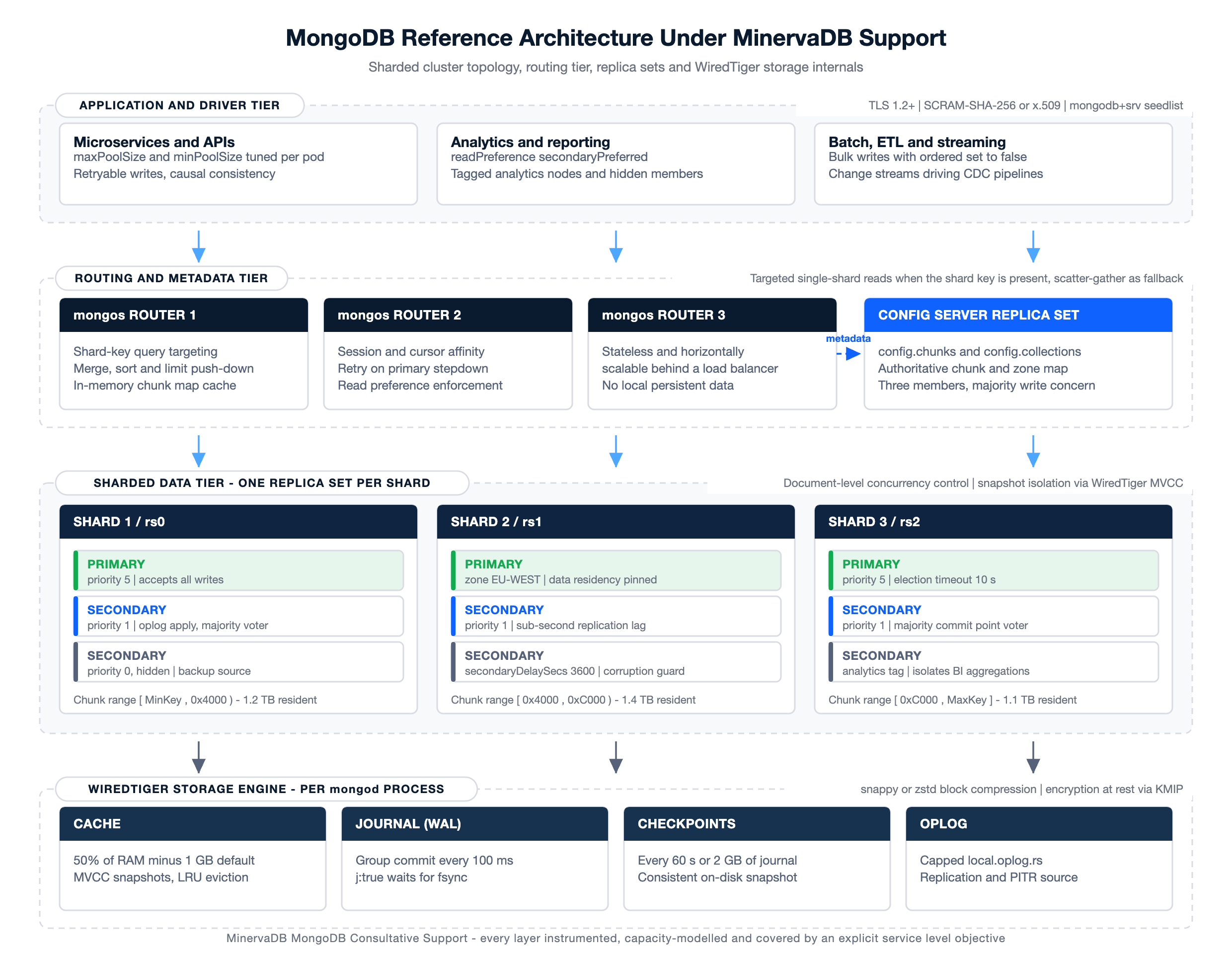1232x960 pixels.
Task: Select Session and cursor affinity text
Action: [411, 352]
